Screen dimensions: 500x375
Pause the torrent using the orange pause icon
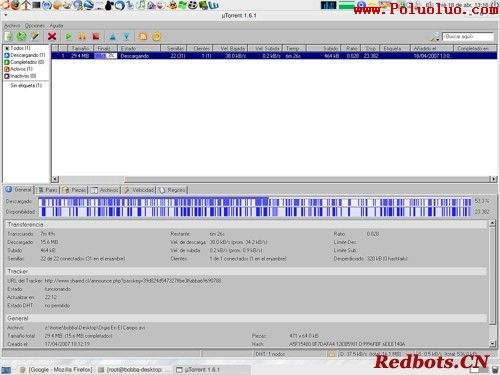tap(82, 37)
